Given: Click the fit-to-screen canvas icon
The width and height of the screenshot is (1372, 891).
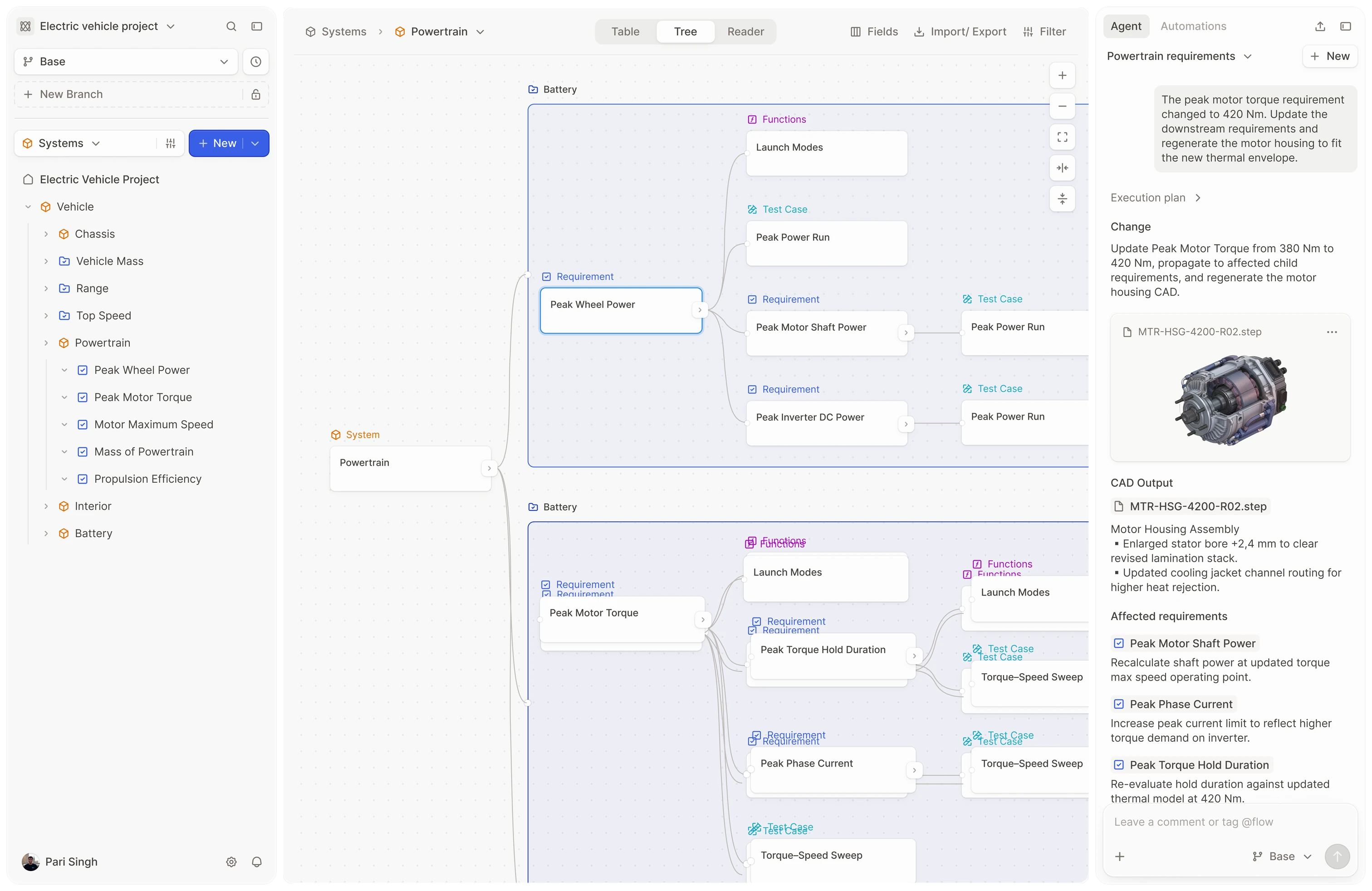Looking at the screenshot, I should [1063, 137].
